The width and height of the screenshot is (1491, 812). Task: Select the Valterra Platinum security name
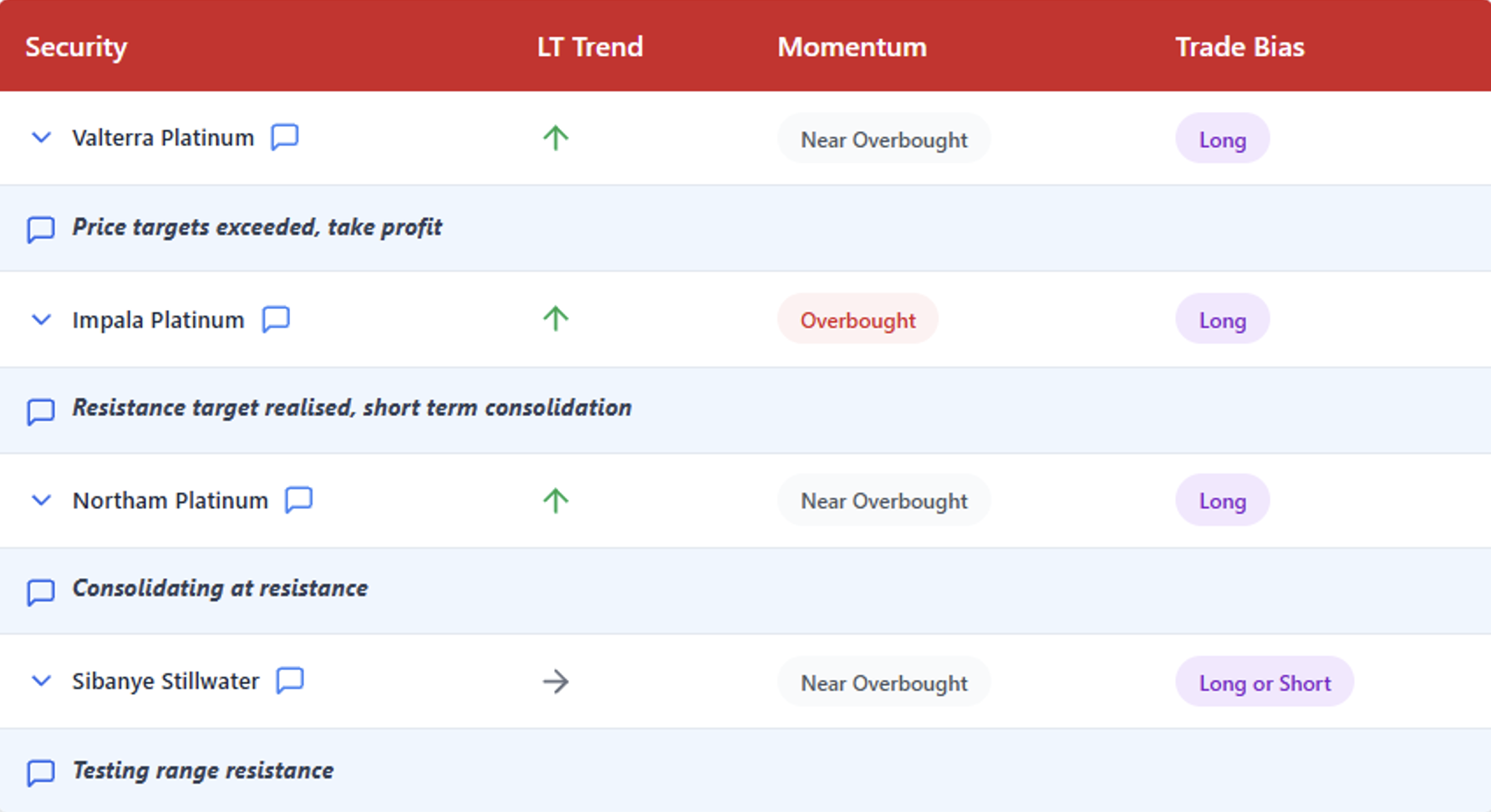(x=163, y=138)
